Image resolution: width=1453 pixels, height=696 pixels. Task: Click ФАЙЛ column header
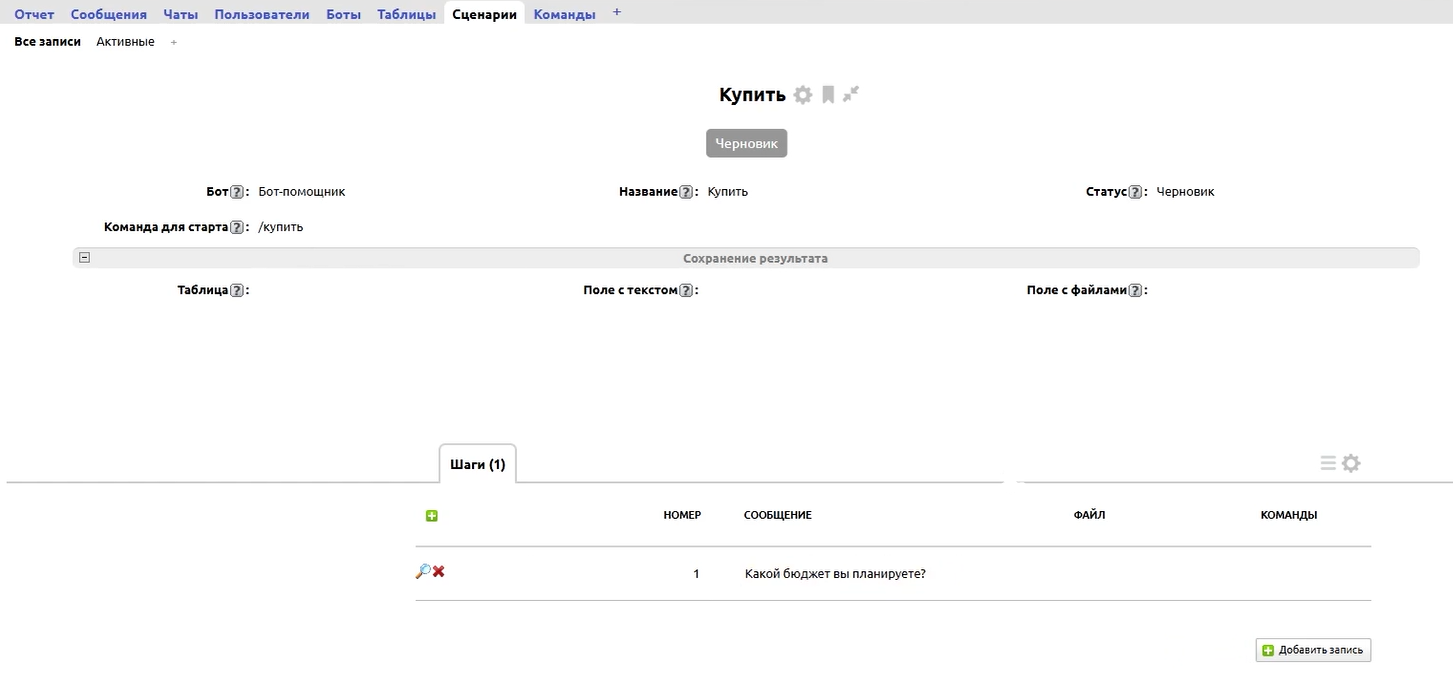click(x=1089, y=516)
